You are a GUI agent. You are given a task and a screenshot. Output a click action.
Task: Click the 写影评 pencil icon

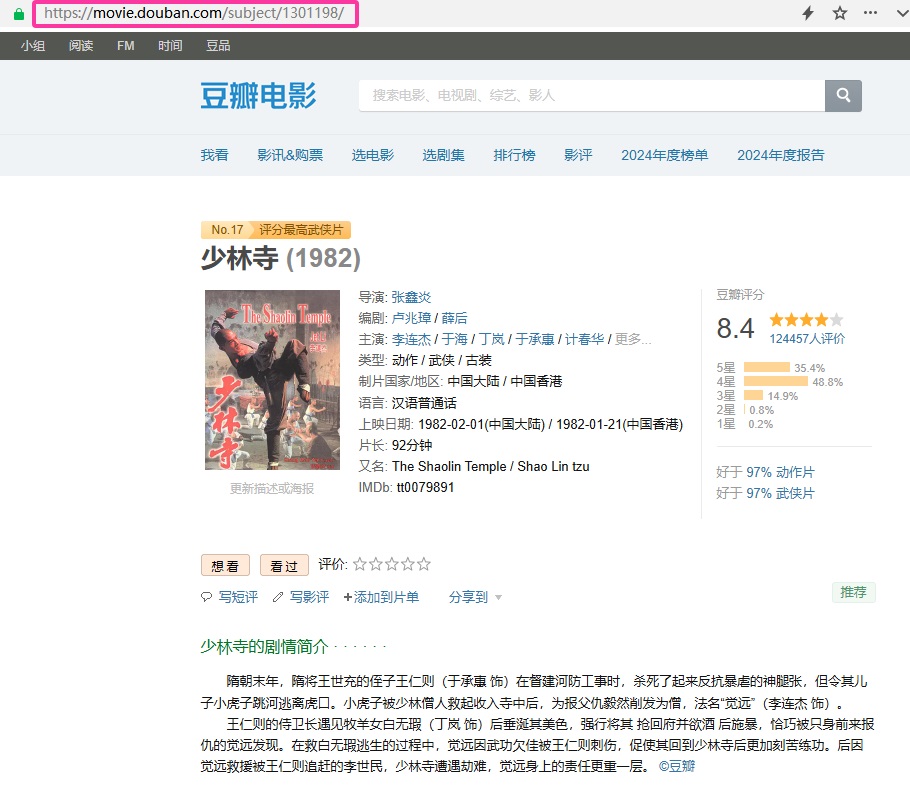pos(278,597)
